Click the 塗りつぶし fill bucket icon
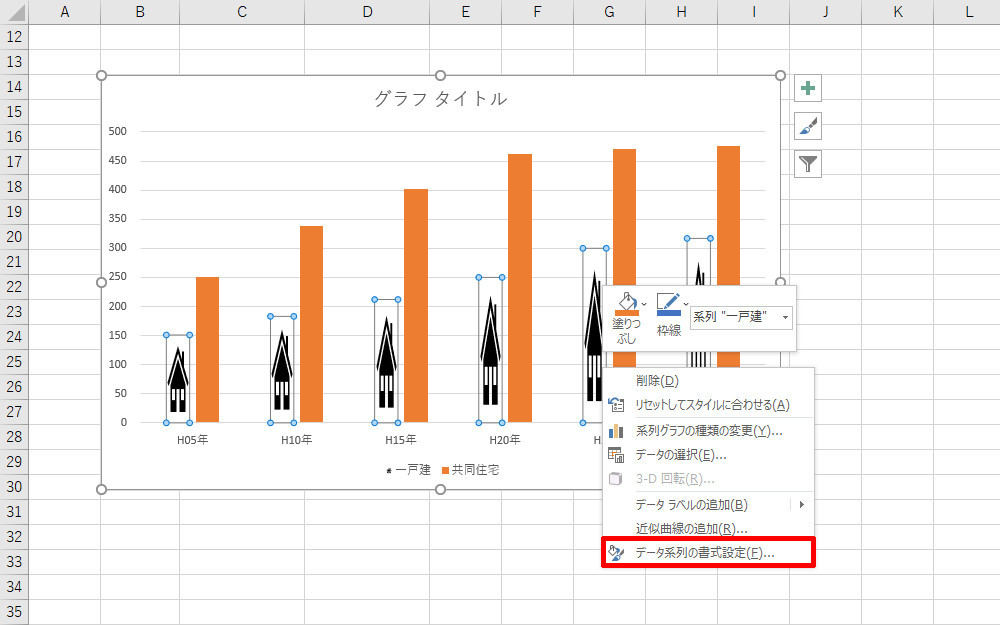This screenshot has height=625, width=1000. (626, 305)
